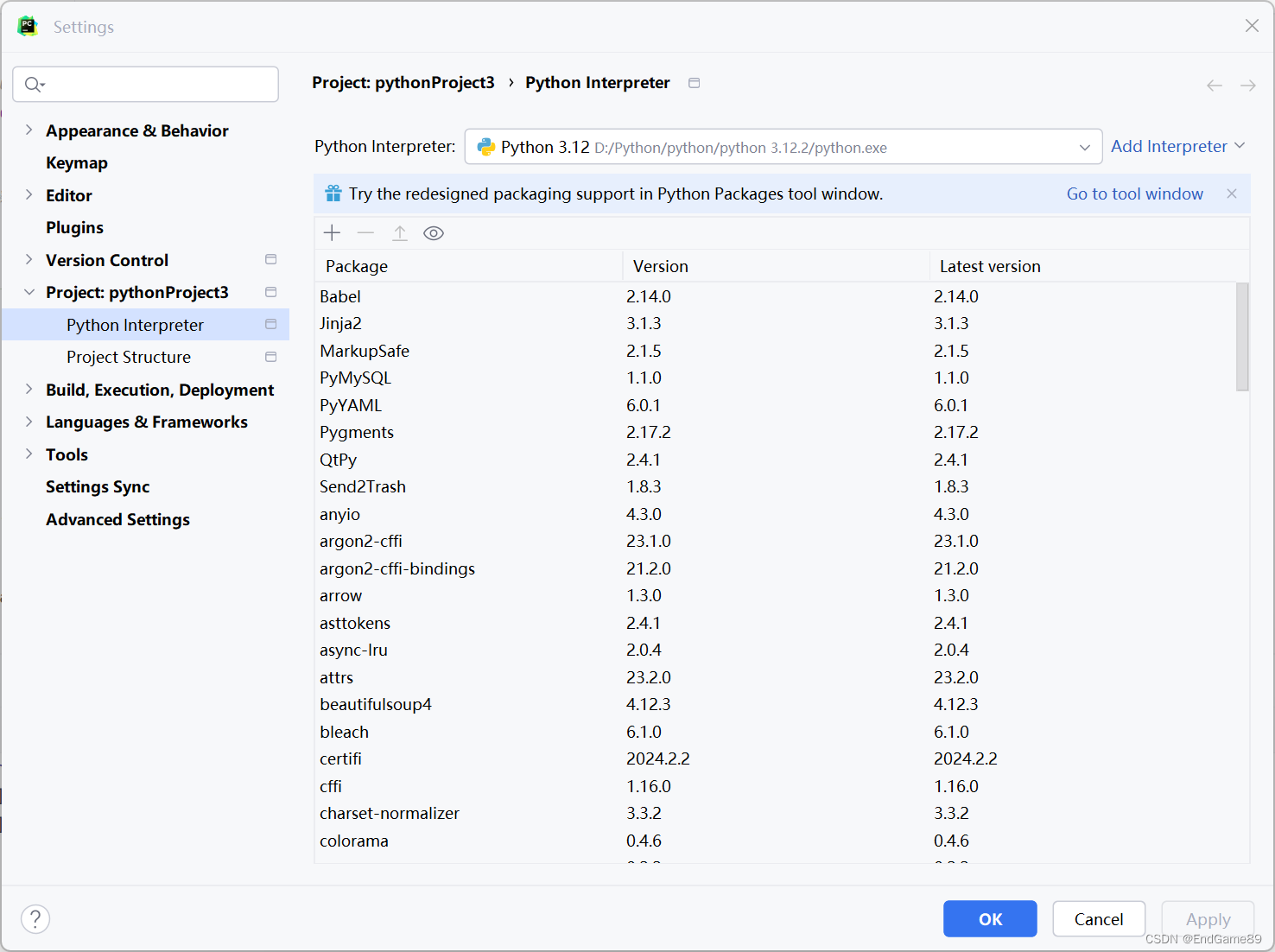Select the beautifulsoup4 package row
Viewport: 1275px width, 952px height.
(775, 704)
